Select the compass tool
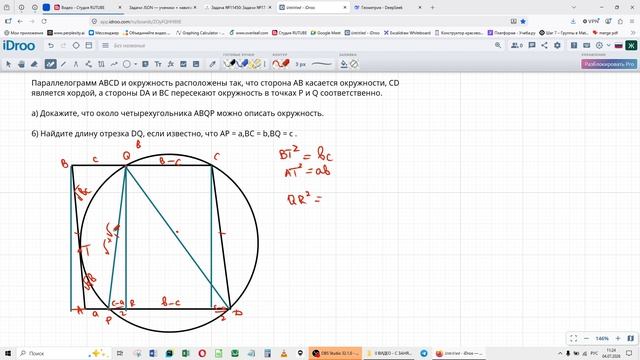The height and width of the screenshot is (360, 640). click(x=76, y=64)
